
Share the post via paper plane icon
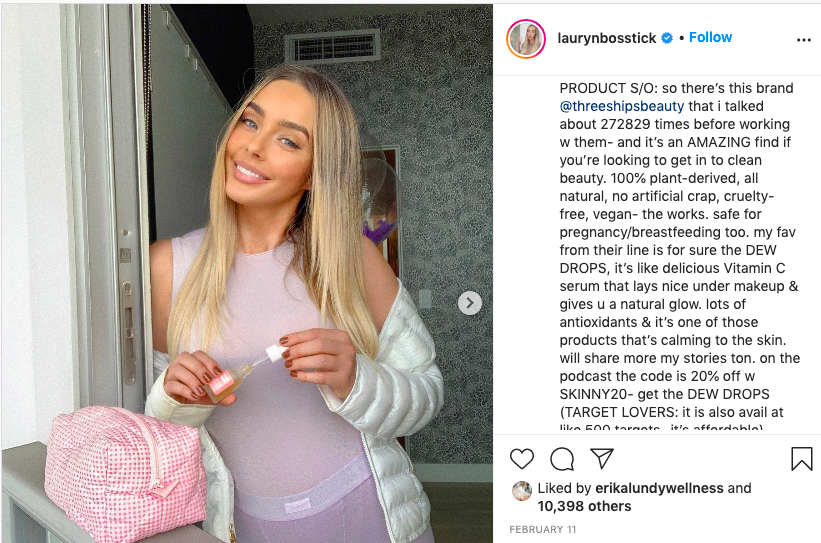tap(602, 458)
